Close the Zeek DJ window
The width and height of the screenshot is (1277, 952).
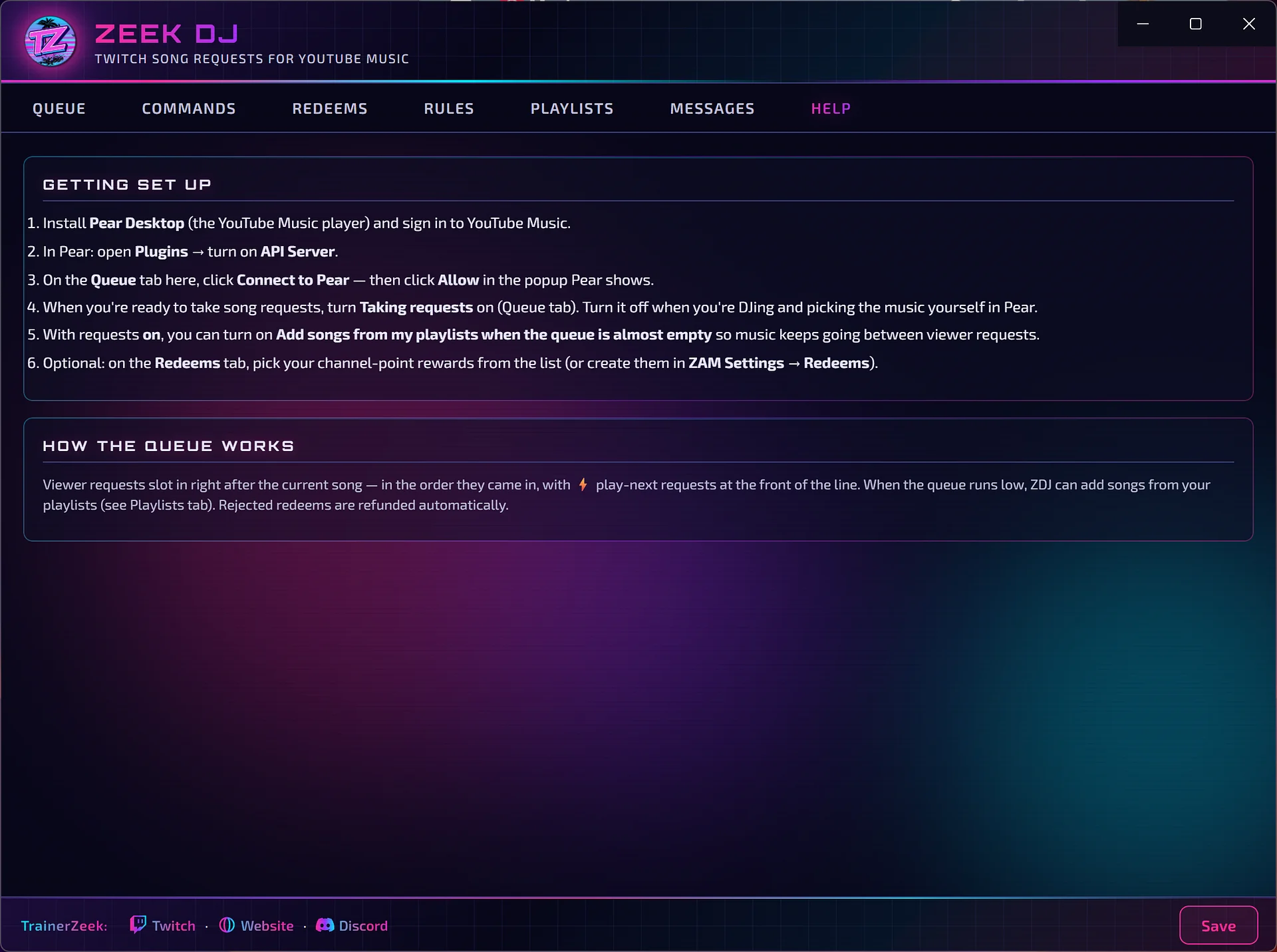coord(1249,24)
